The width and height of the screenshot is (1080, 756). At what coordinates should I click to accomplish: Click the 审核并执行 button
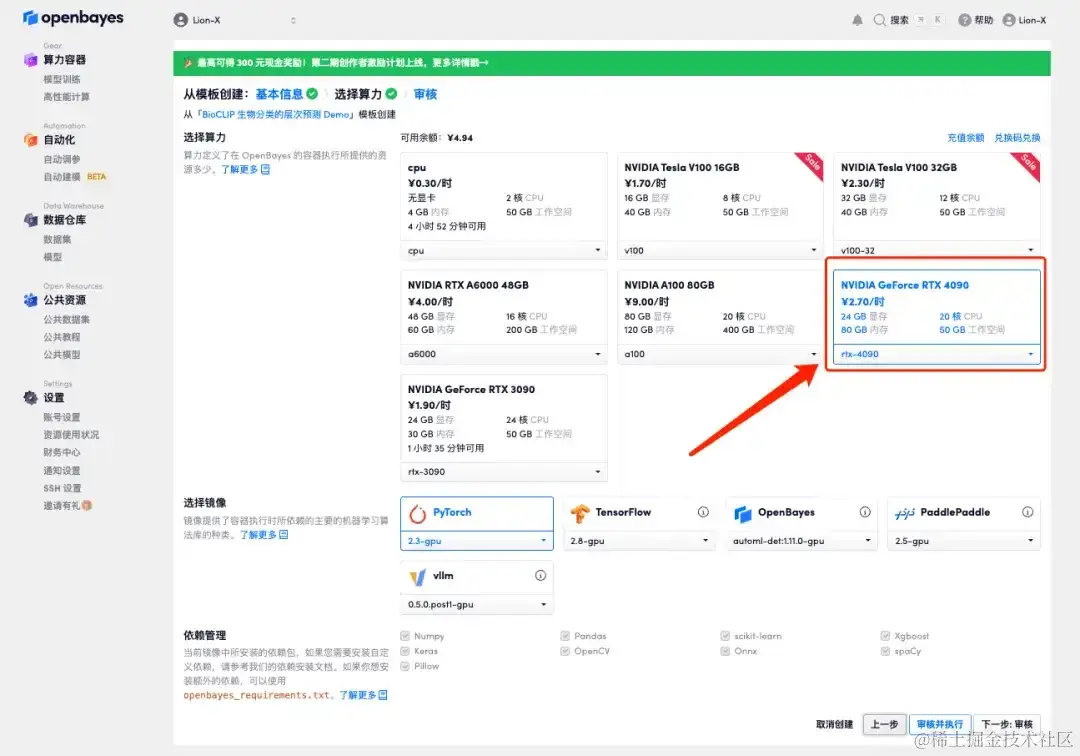(940, 724)
